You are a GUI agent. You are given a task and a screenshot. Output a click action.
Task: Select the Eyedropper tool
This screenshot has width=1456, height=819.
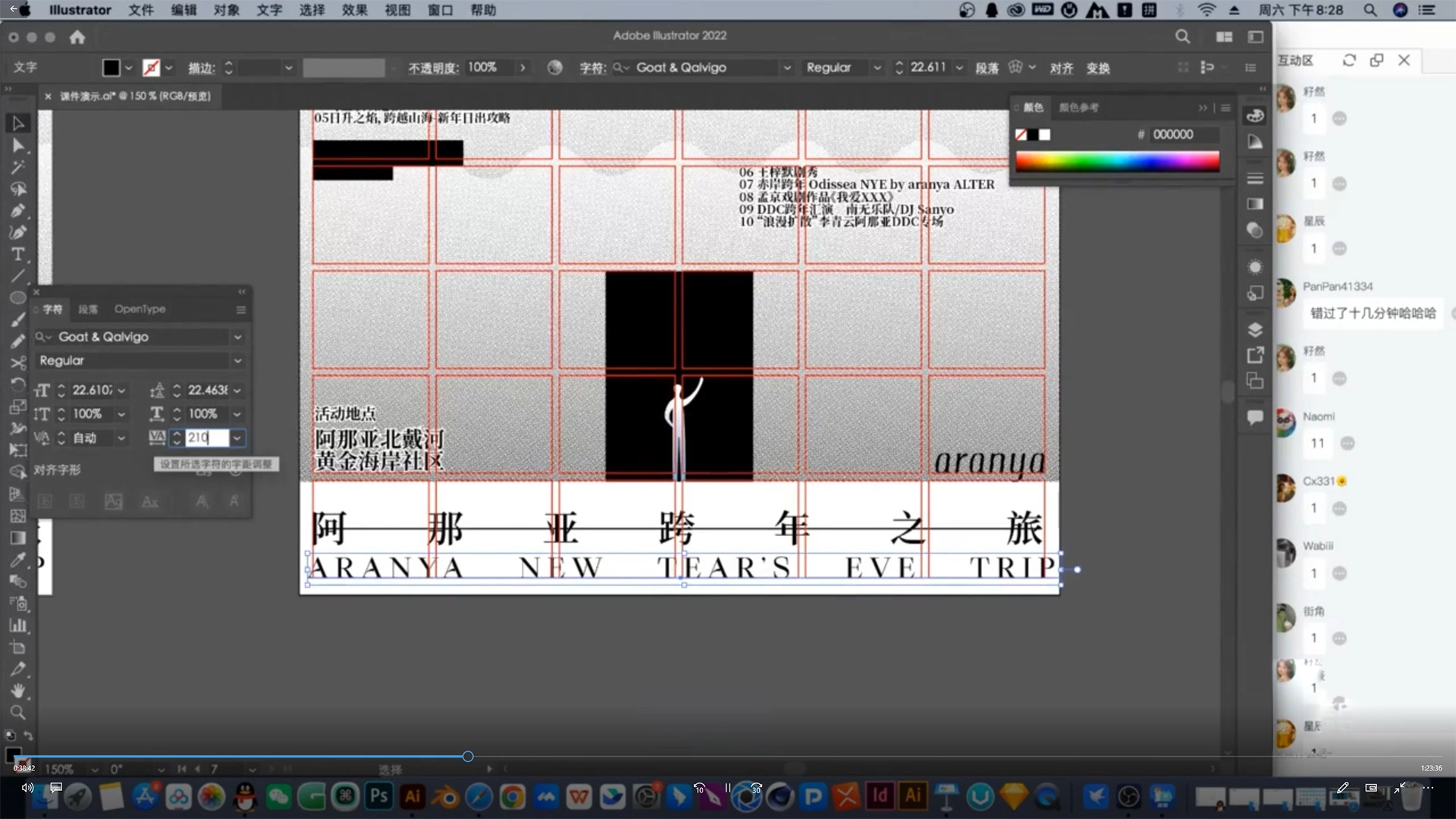(x=18, y=560)
